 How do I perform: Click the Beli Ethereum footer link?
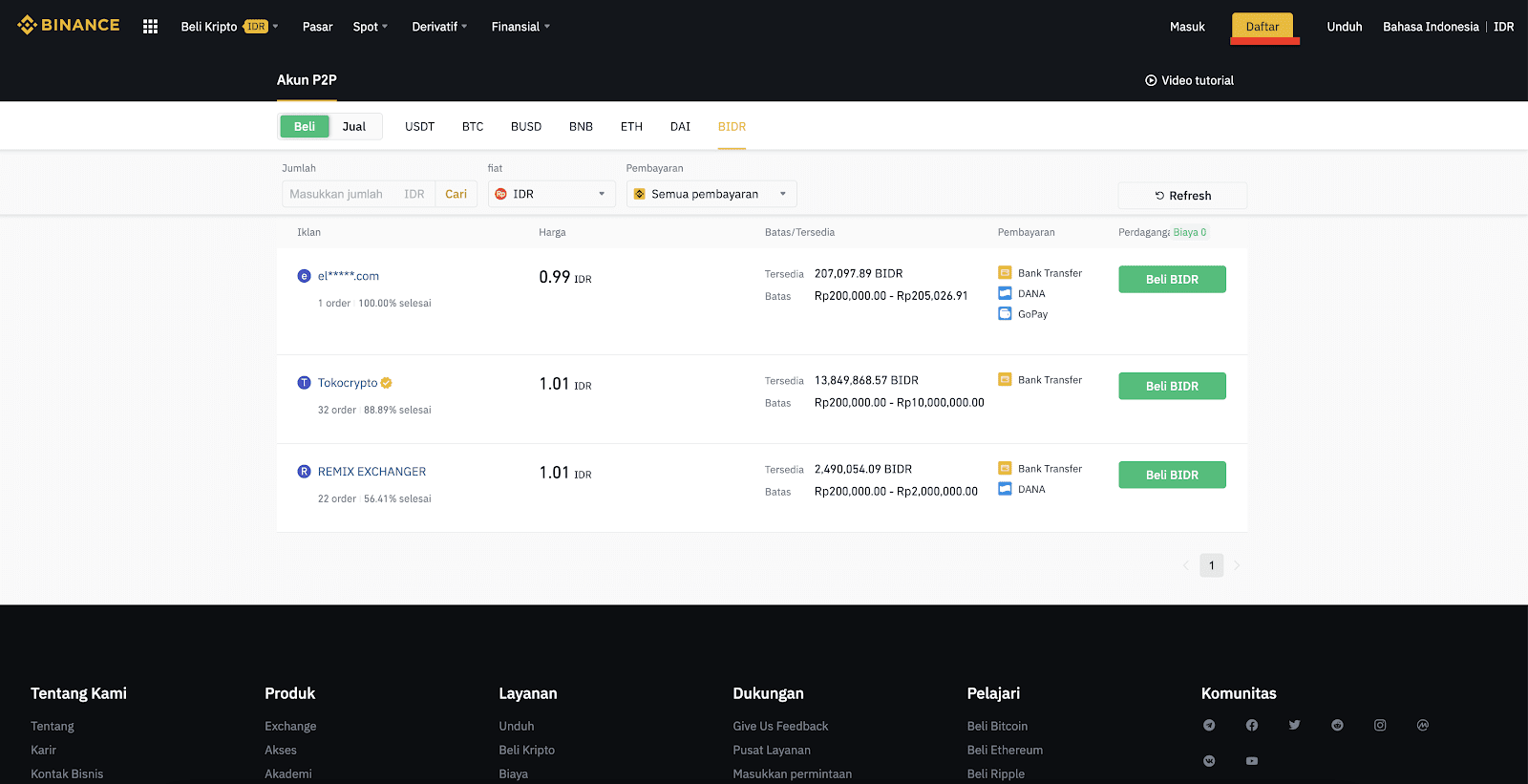click(1005, 751)
